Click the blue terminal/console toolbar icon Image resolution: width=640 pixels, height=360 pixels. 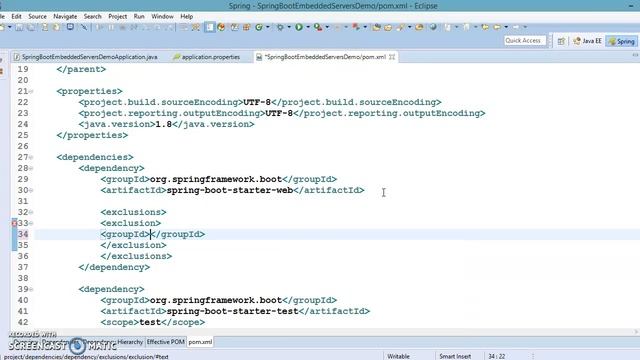70,27
